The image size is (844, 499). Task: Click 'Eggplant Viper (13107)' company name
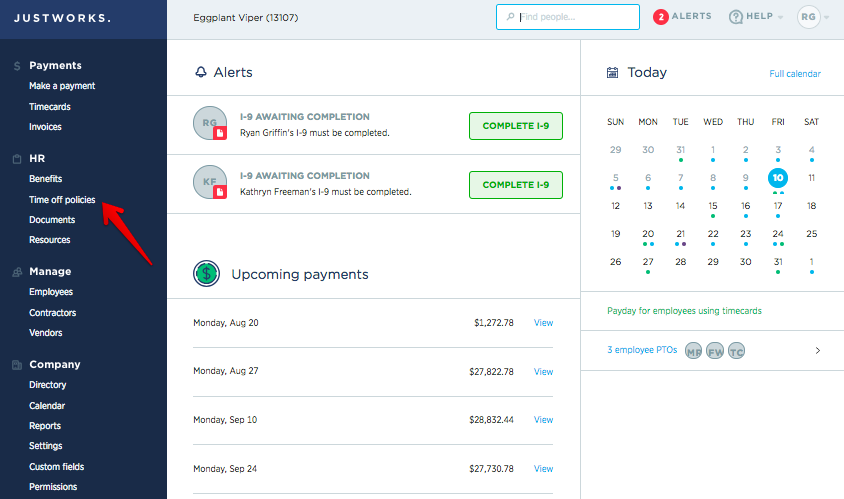click(245, 18)
